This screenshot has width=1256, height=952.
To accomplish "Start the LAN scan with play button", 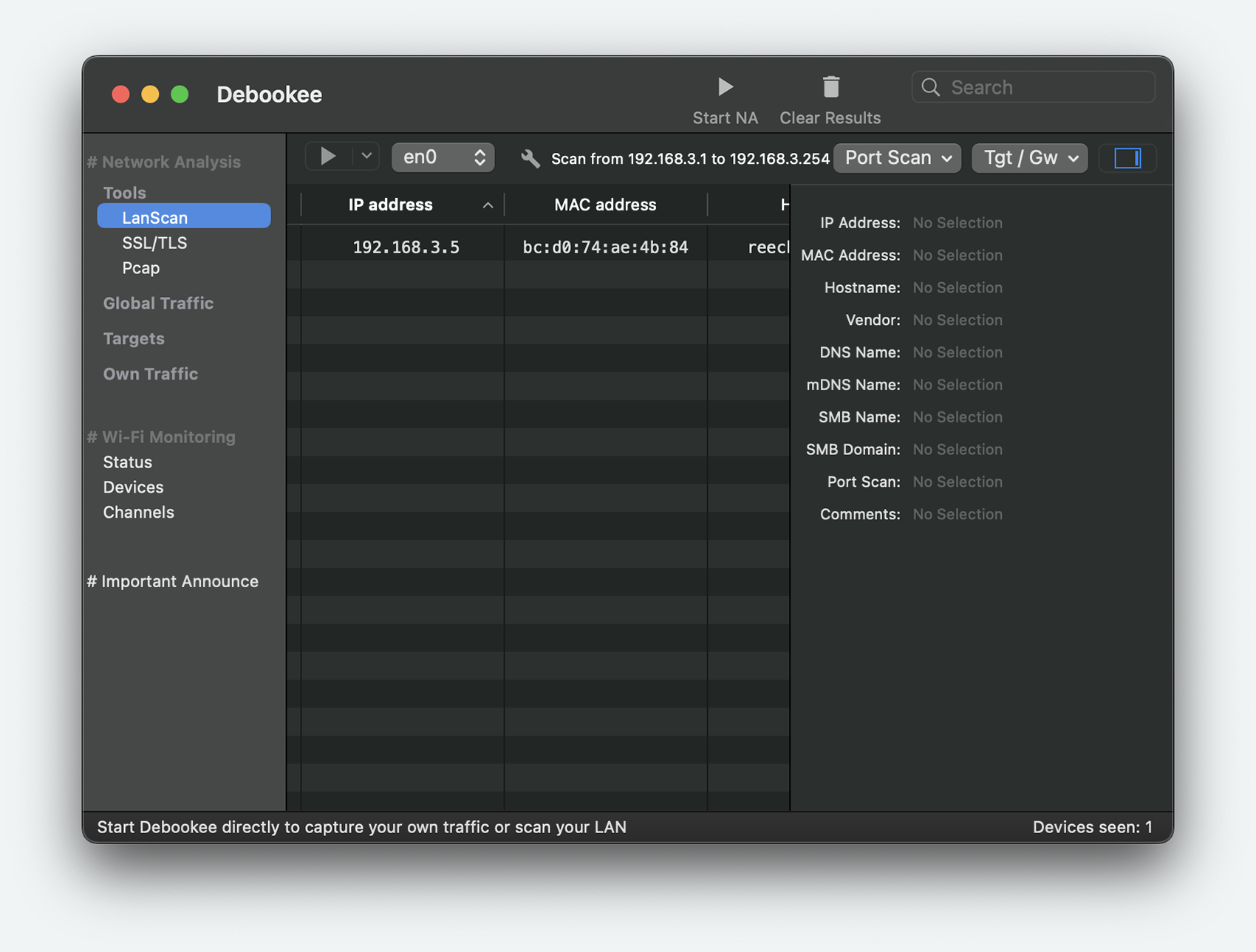I will point(328,157).
